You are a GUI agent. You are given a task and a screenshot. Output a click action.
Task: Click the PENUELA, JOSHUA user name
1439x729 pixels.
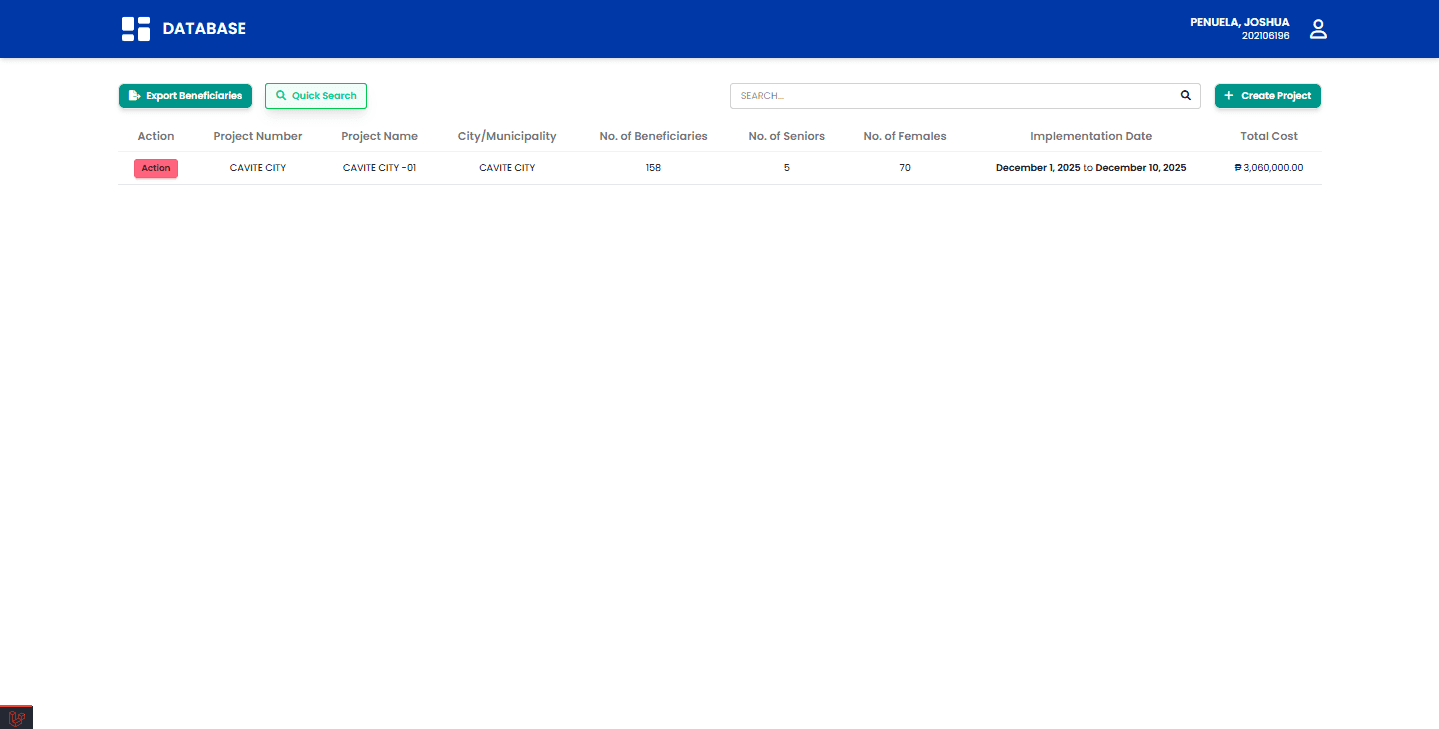(1240, 22)
